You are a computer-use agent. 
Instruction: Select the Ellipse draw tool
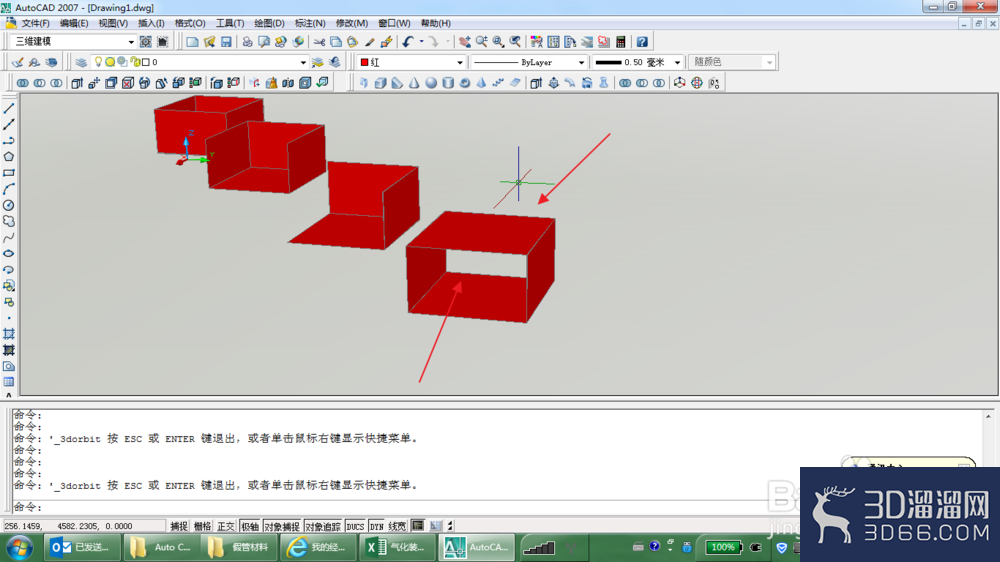pos(9,254)
